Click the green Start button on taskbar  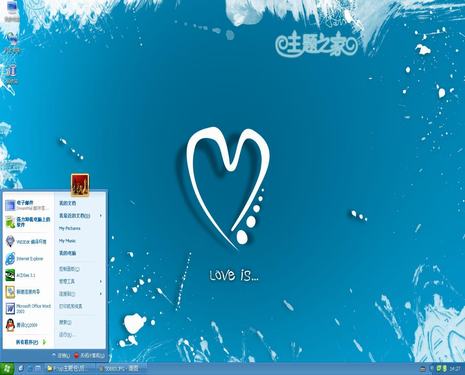(7, 369)
